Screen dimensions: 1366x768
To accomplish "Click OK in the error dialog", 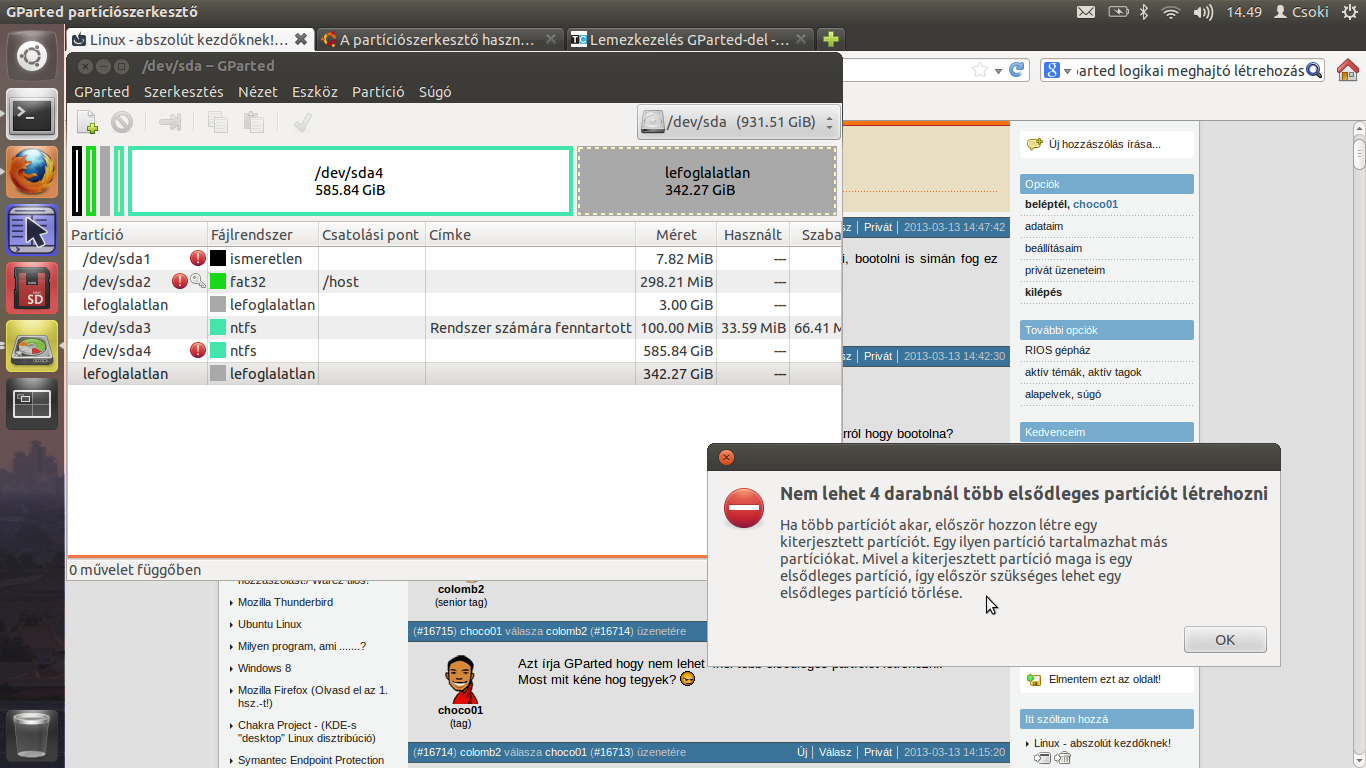I will pos(1225,640).
